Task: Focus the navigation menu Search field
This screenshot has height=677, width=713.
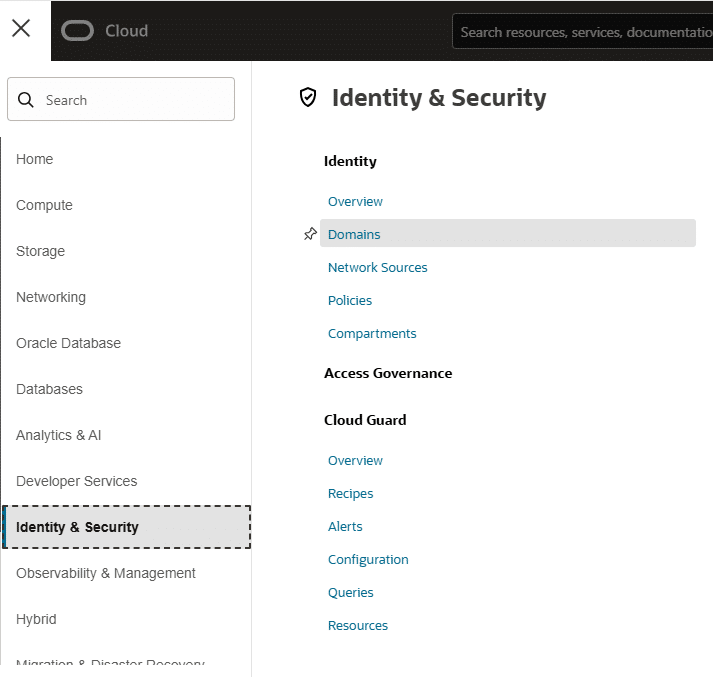Action: (121, 99)
